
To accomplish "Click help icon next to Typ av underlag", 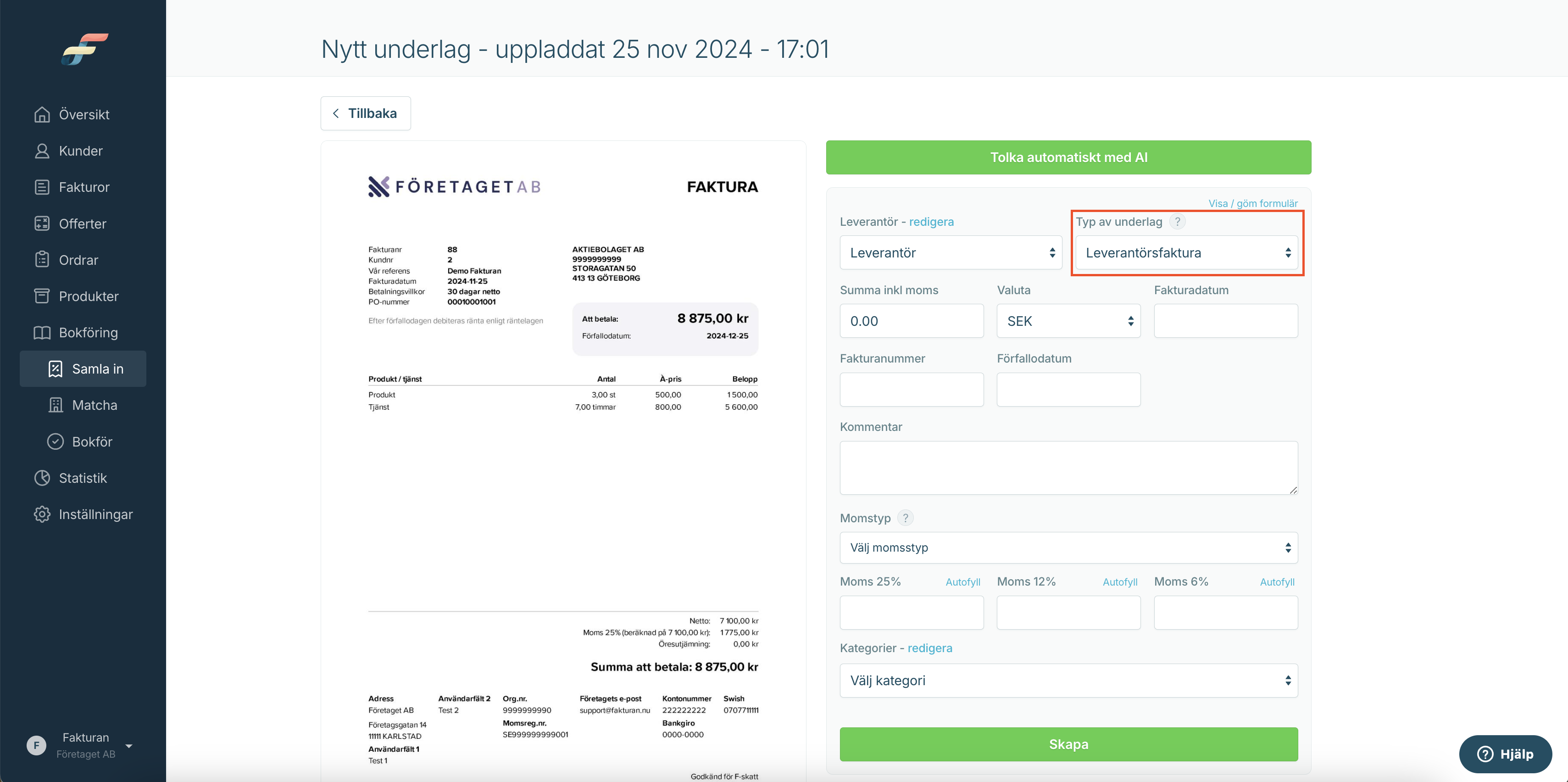I will [1177, 222].
